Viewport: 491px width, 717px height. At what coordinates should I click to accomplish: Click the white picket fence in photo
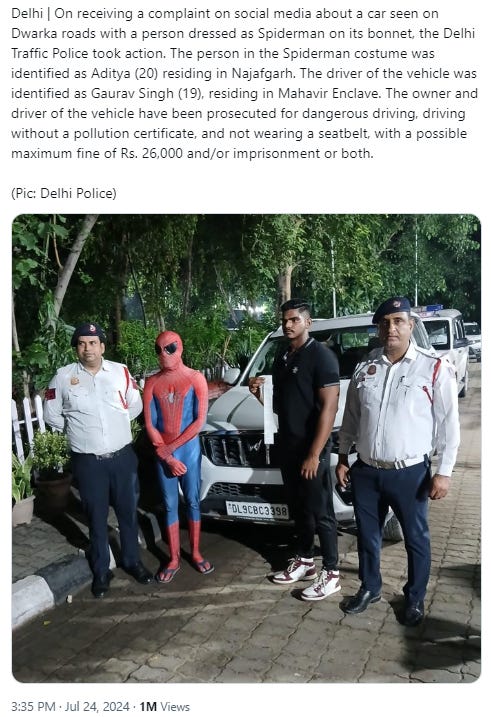click(28, 423)
